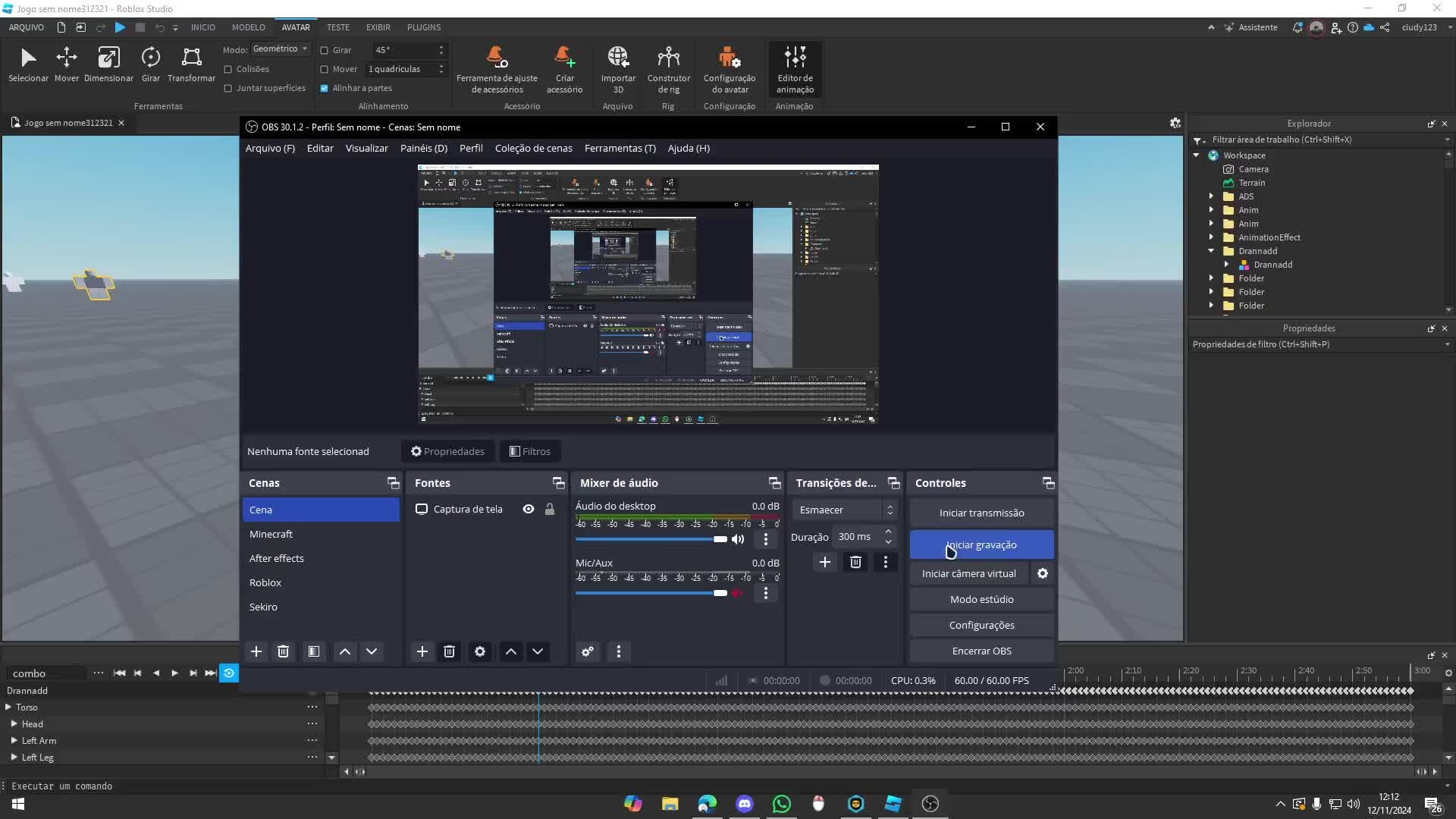
Task: Hide the Captura de tela source
Action: [527, 509]
